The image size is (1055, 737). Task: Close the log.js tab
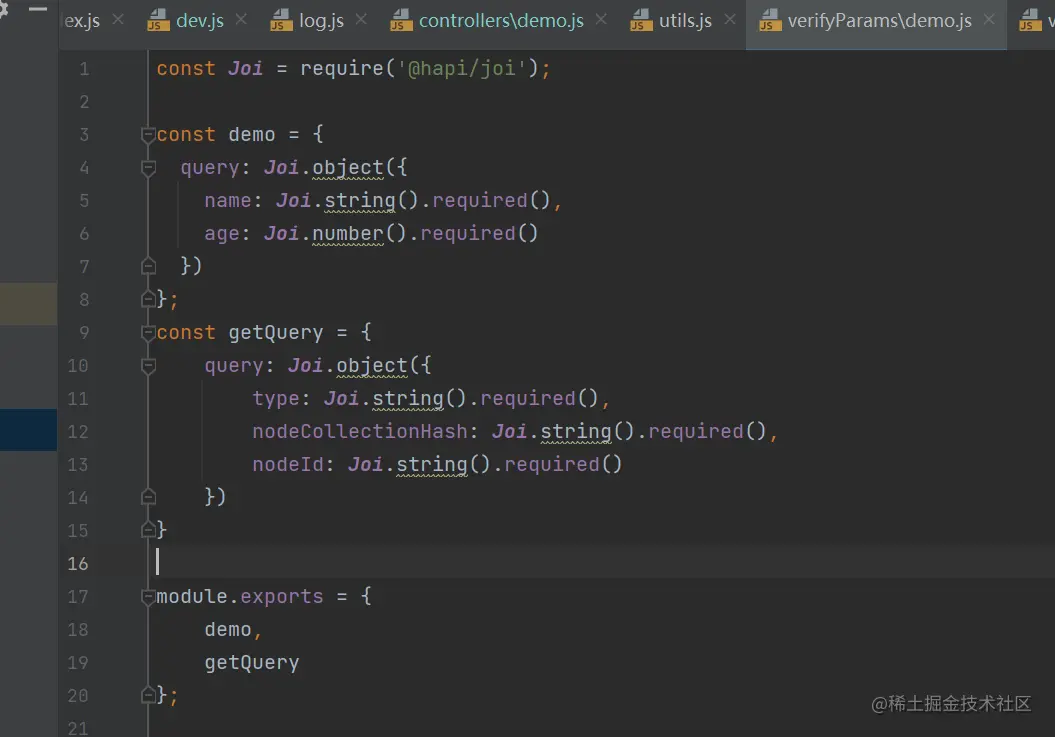[x=361, y=20]
